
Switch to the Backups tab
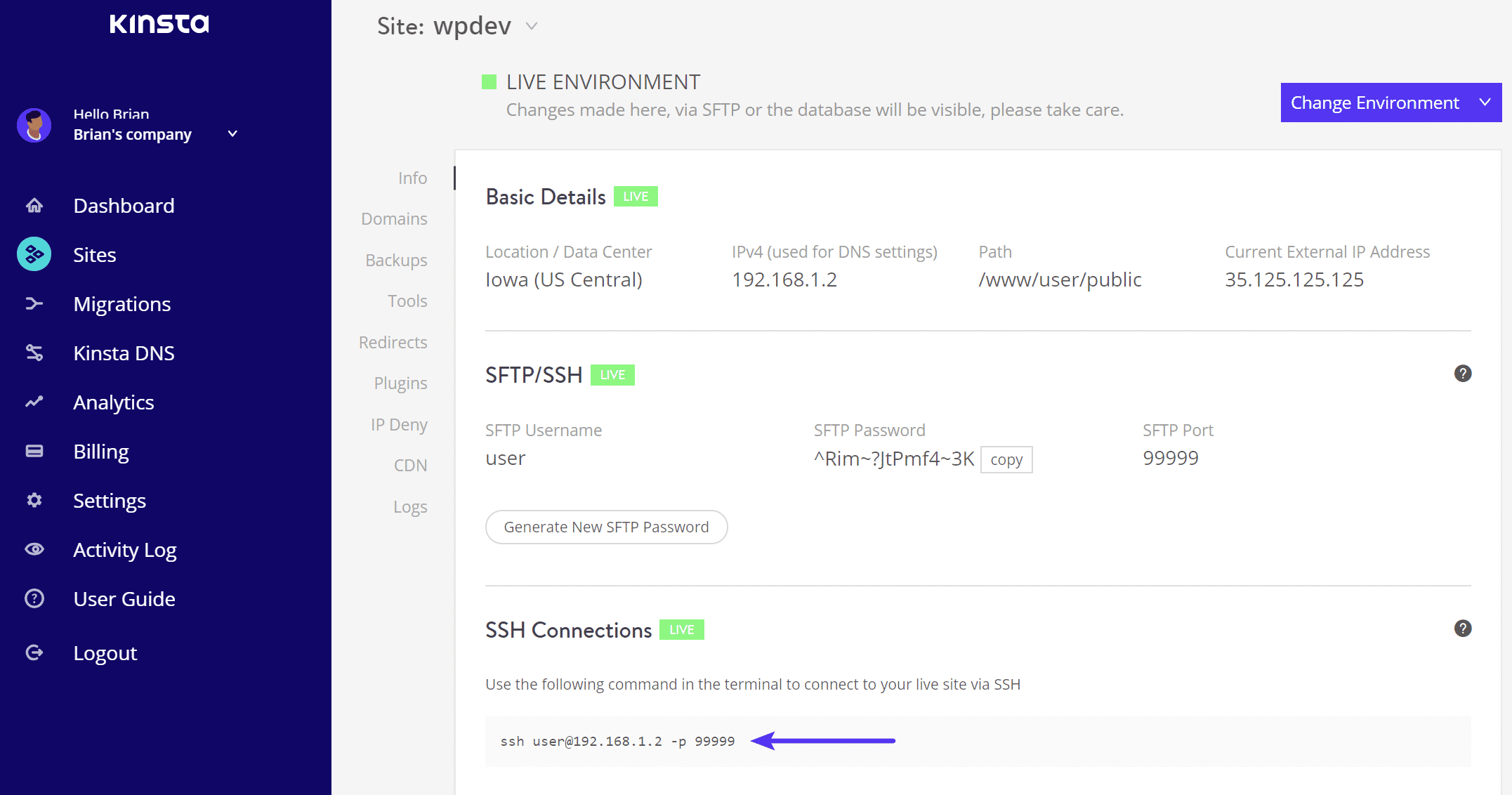[396, 260]
